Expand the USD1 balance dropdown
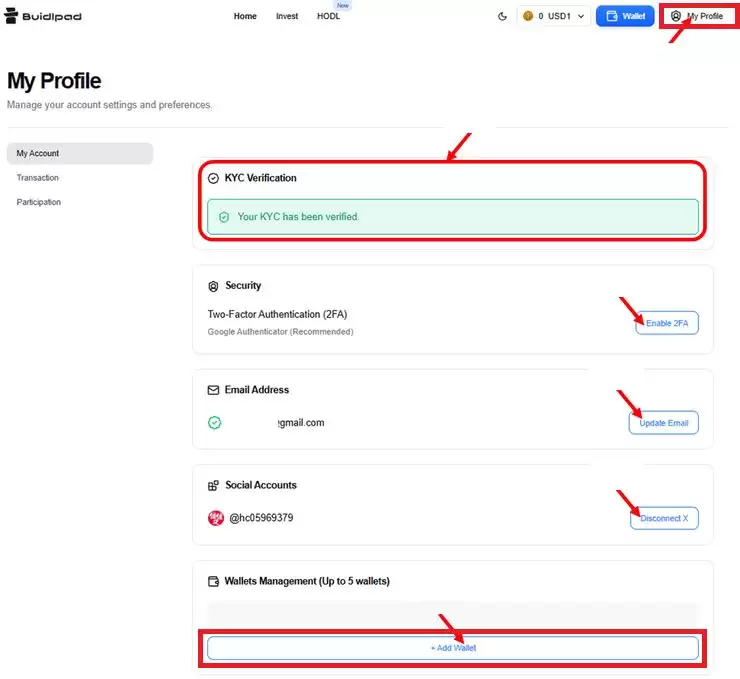 (x=580, y=16)
